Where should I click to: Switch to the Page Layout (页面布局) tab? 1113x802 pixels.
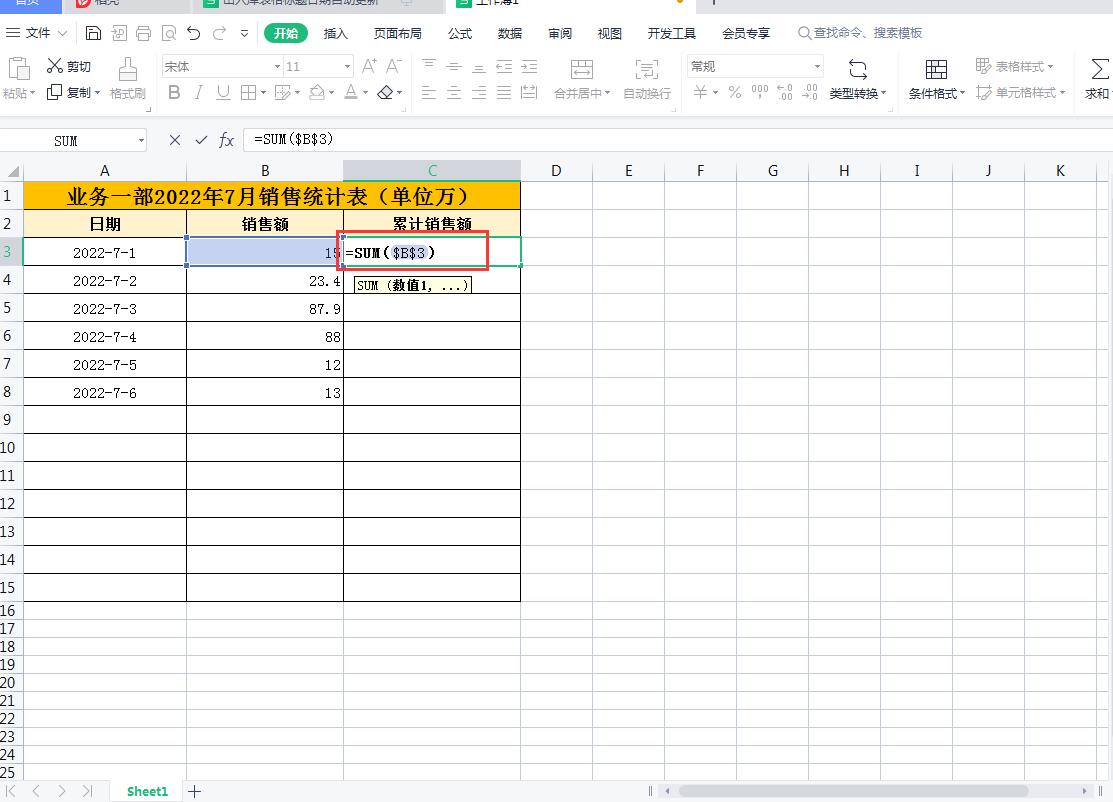[398, 33]
